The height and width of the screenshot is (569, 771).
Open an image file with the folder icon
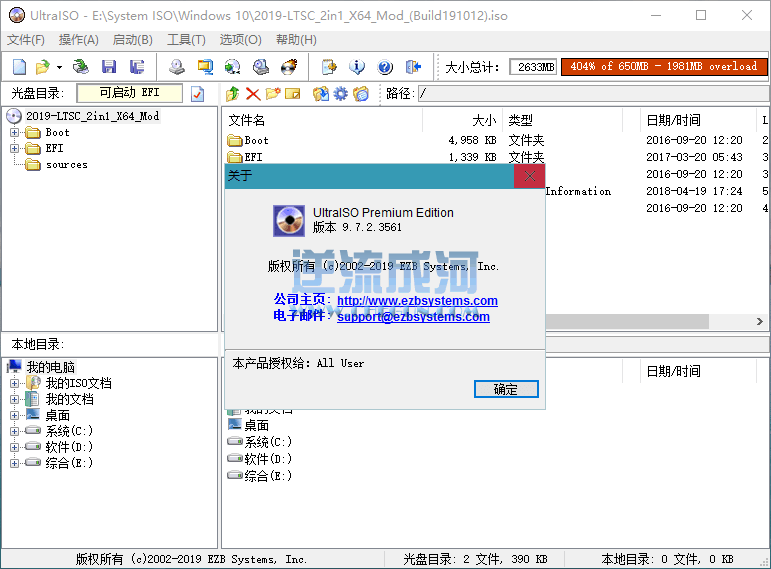[43, 66]
